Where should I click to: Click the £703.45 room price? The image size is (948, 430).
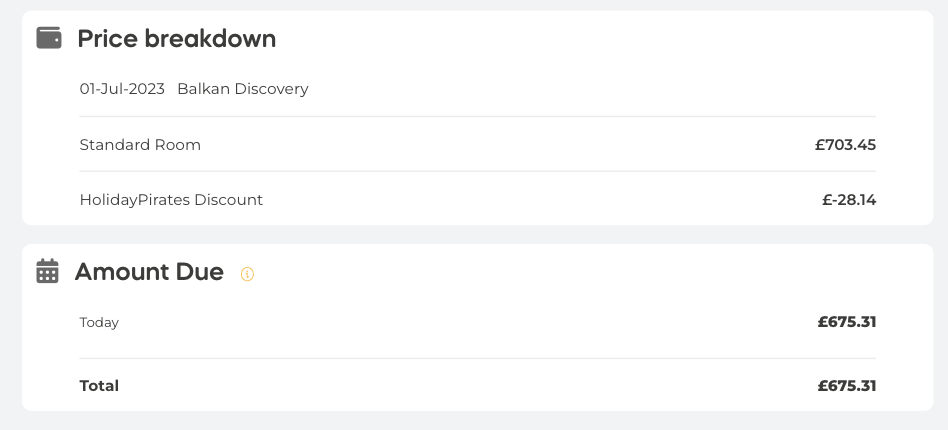845,145
